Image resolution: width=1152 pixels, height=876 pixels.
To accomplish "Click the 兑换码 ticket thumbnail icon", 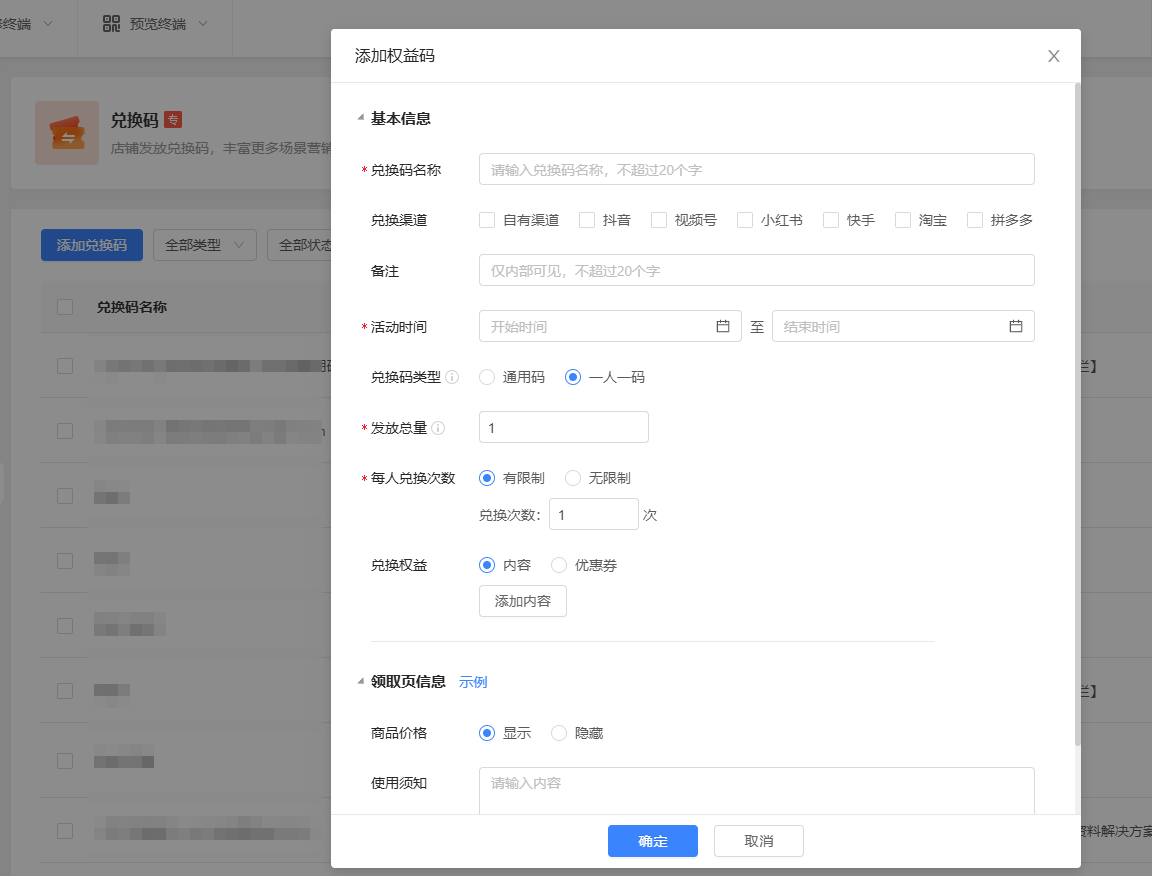I will pos(67,132).
